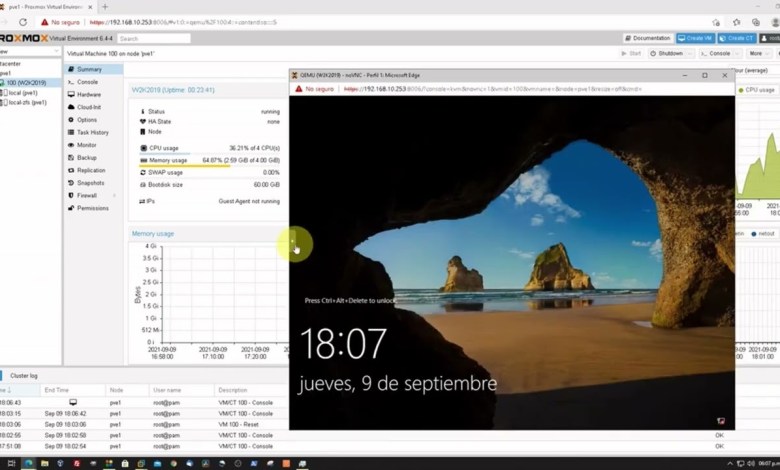Select local (pve1) storage in the tree

[22, 93]
